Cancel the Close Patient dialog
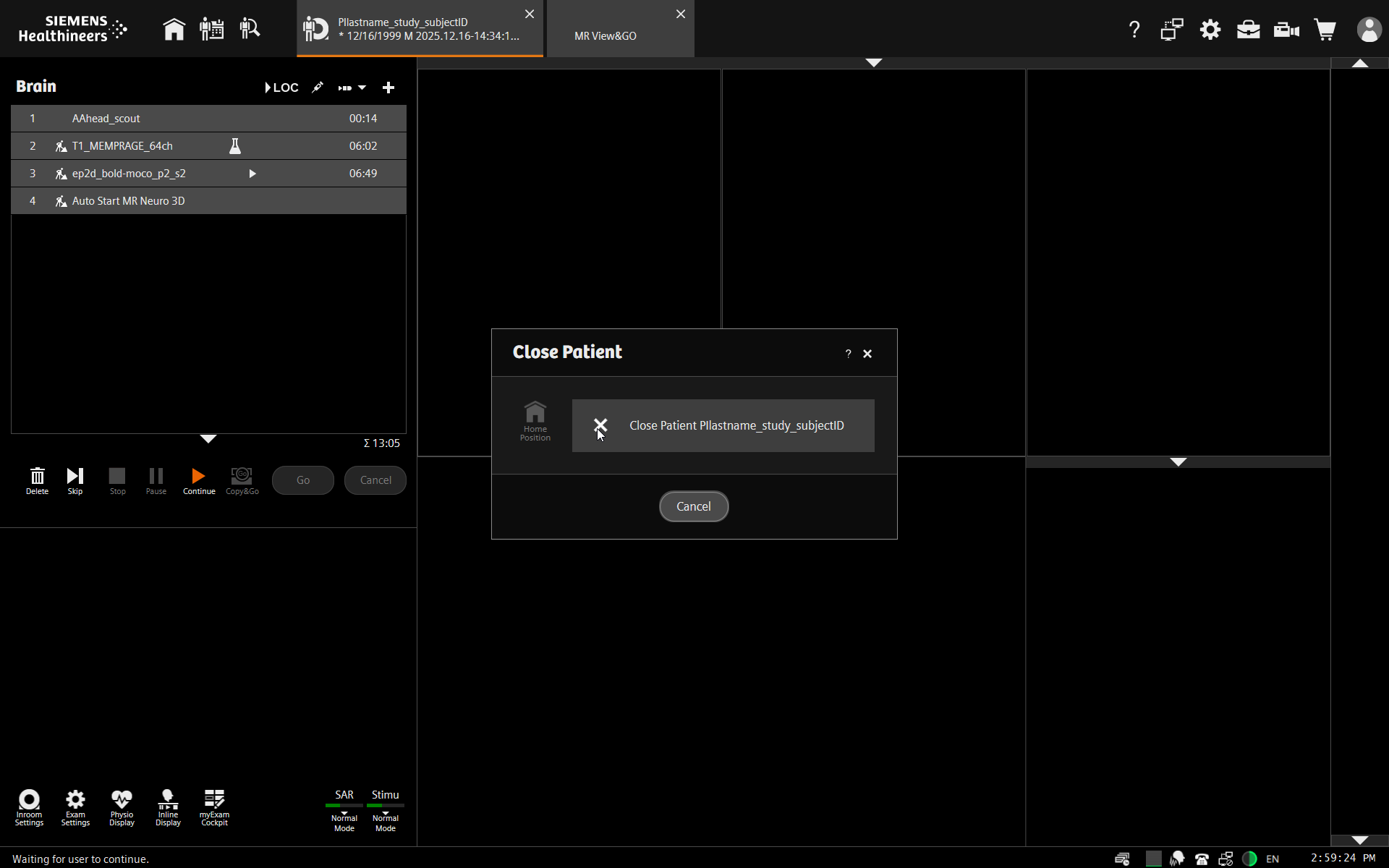1389x868 pixels. pyautogui.click(x=694, y=506)
